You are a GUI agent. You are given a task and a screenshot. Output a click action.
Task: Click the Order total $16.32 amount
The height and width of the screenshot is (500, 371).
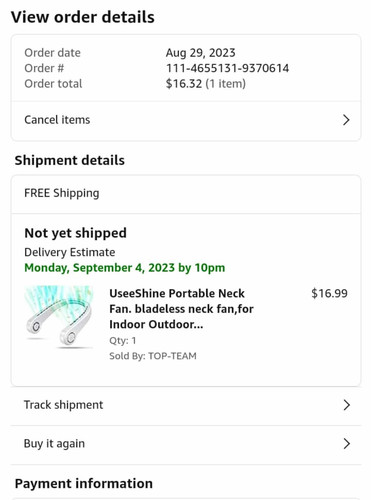[184, 84]
